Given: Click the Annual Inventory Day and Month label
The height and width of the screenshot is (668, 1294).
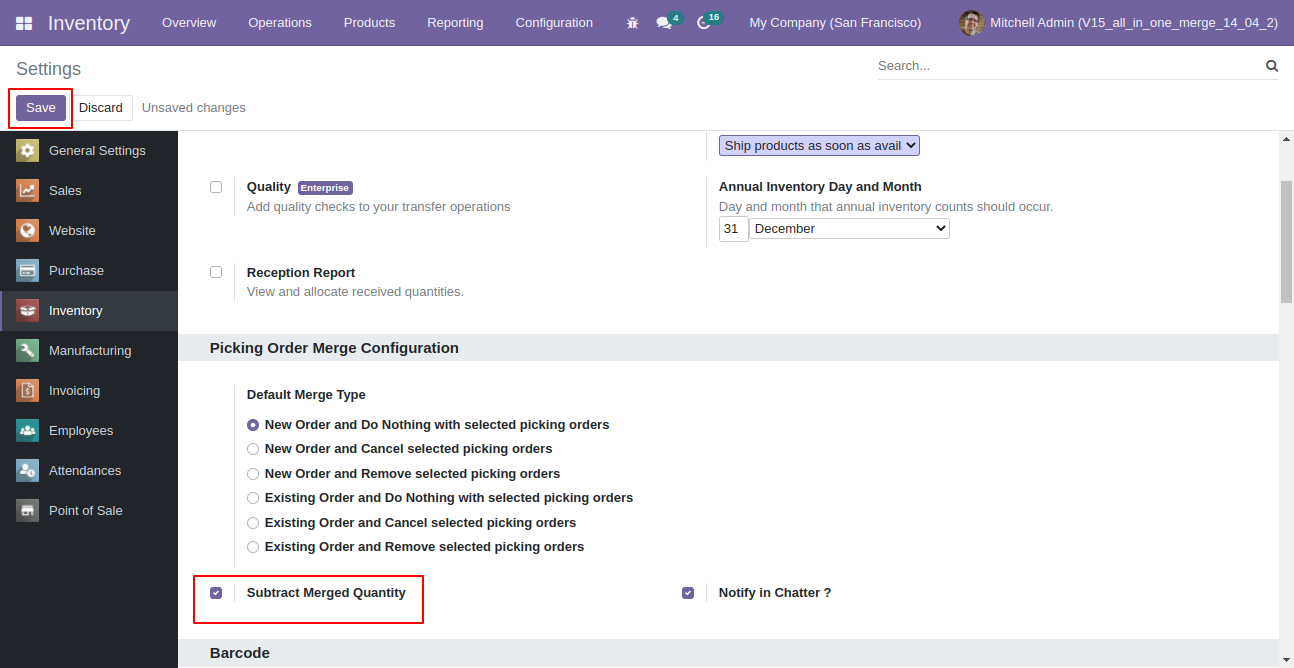Looking at the screenshot, I should (820, 187).
